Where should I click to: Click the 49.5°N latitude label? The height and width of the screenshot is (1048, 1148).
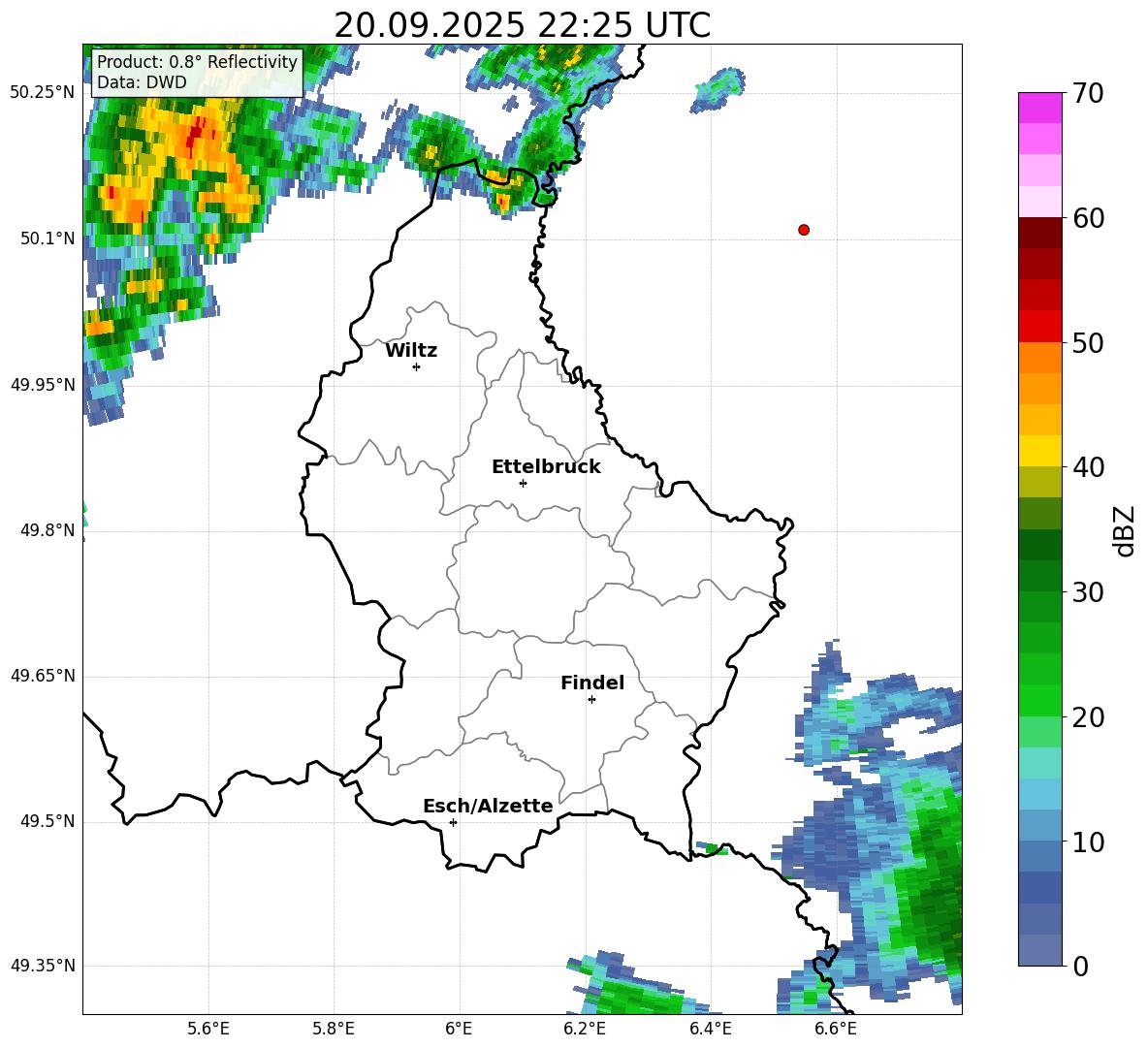(x=48, y=821)
